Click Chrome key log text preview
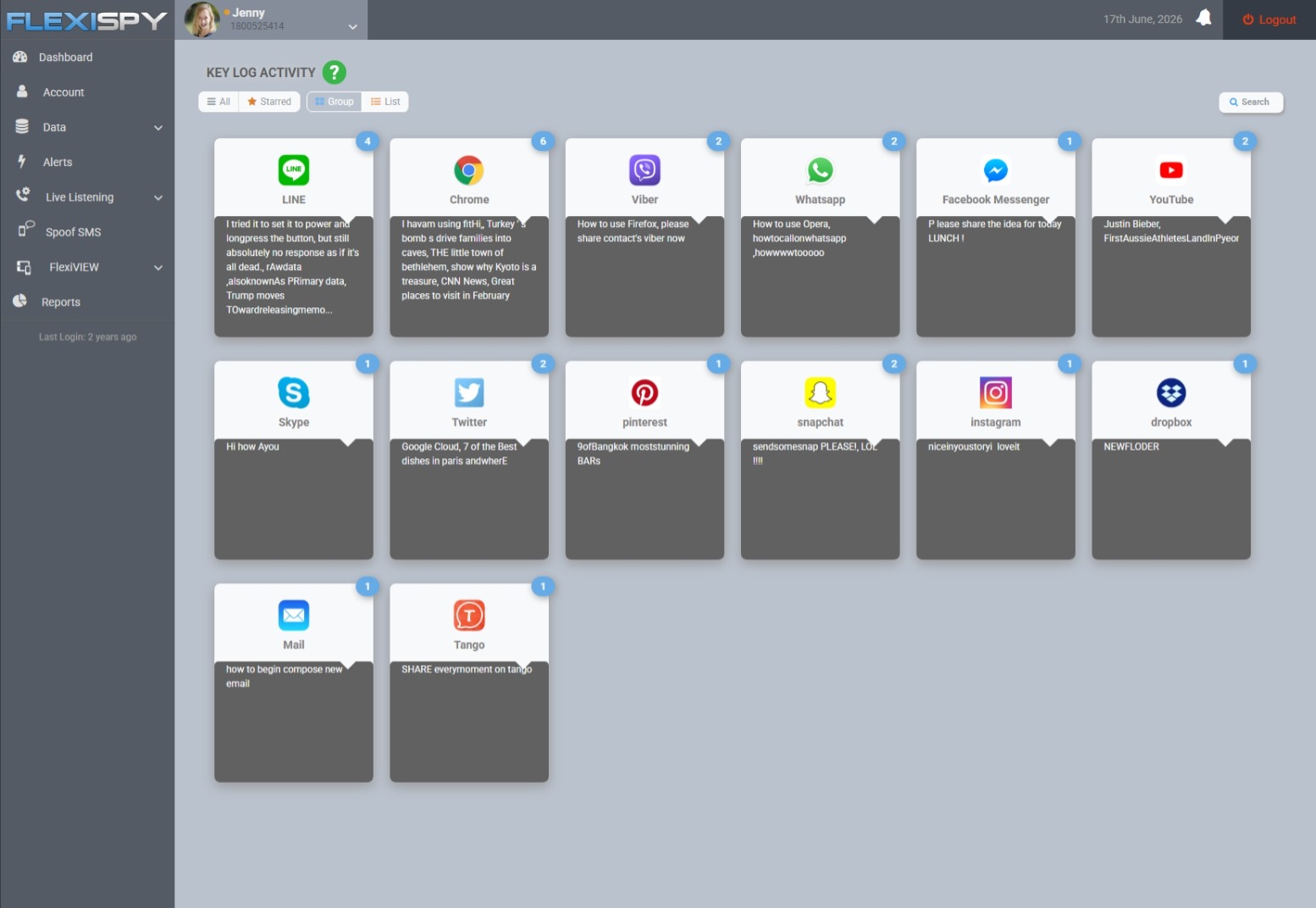 pos(469,259)
